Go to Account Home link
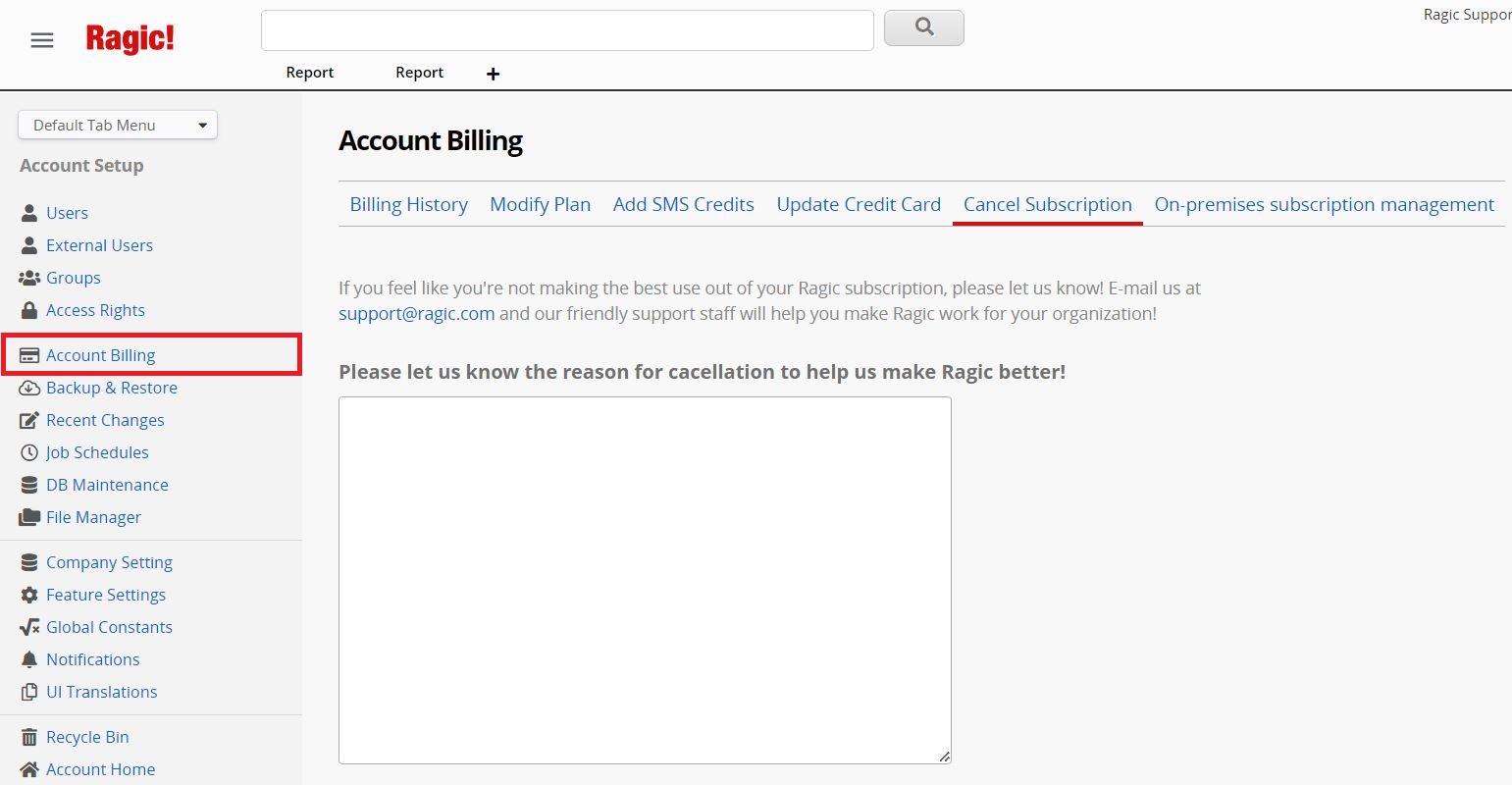 pos(100,769)
